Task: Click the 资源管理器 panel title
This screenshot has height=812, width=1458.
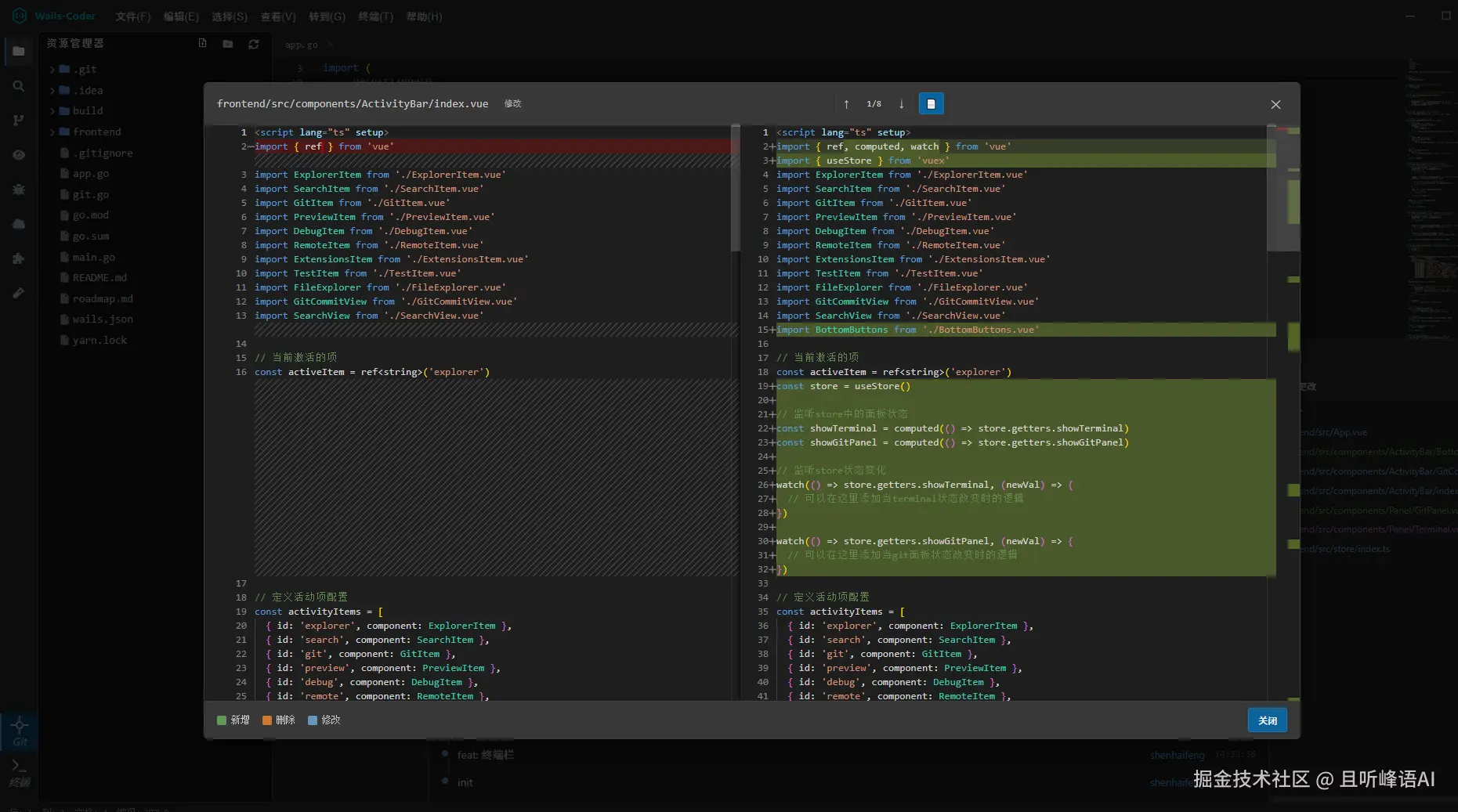Action: (75, 44)
